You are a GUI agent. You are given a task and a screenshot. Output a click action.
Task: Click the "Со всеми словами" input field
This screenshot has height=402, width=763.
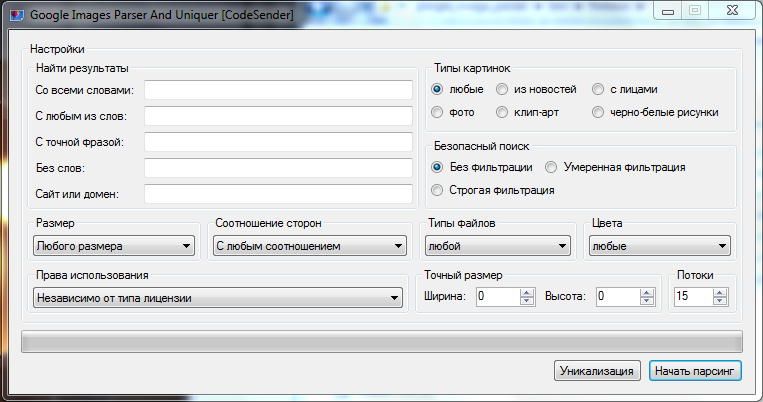click(x=278, y=90)
